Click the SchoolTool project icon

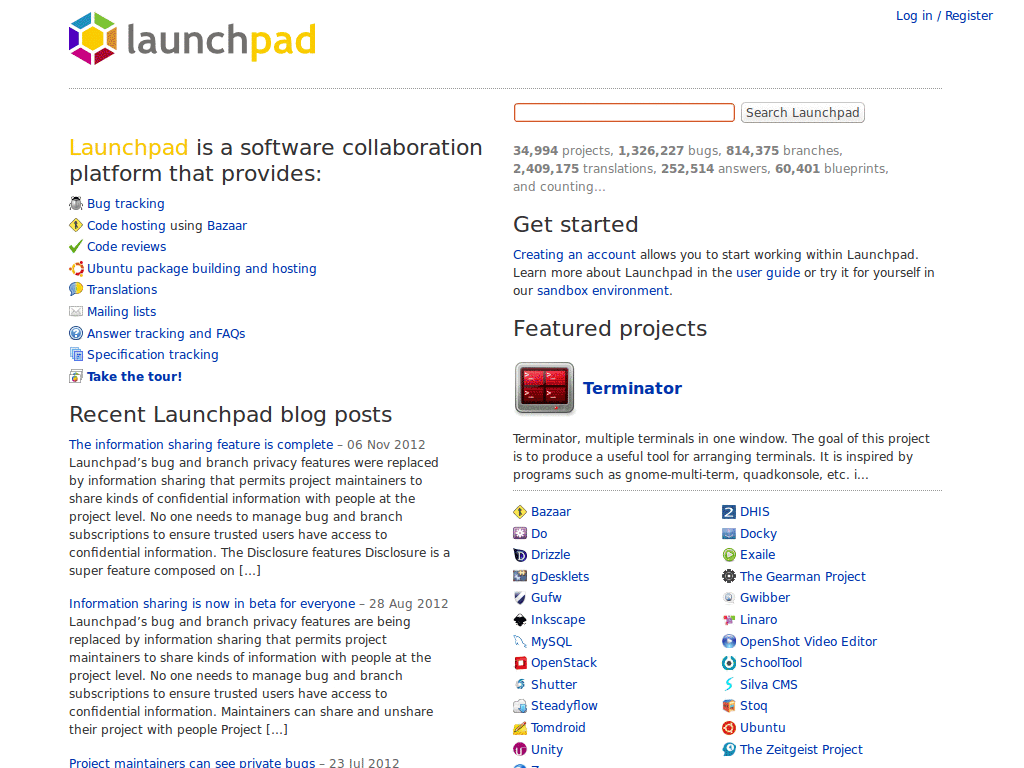pos(729,663)
